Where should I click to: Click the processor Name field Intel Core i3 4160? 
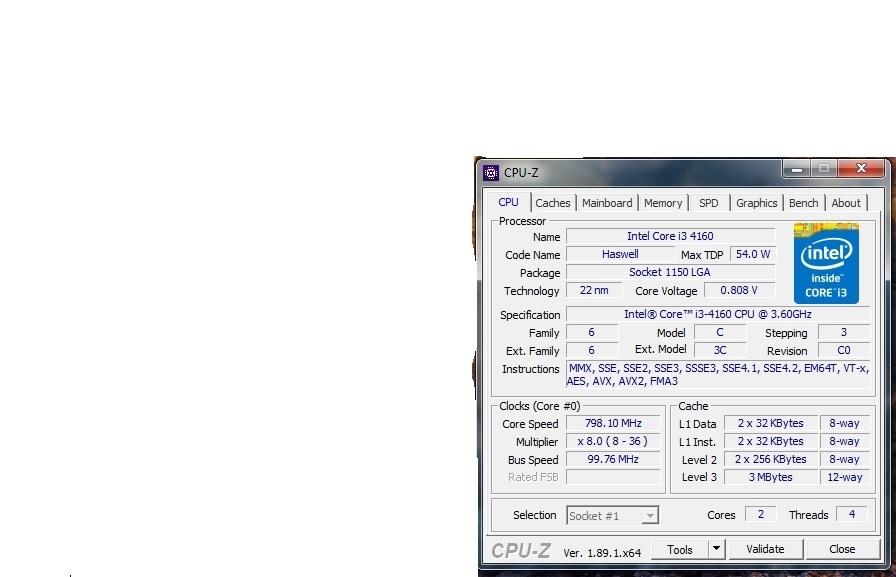pos(670,236)
